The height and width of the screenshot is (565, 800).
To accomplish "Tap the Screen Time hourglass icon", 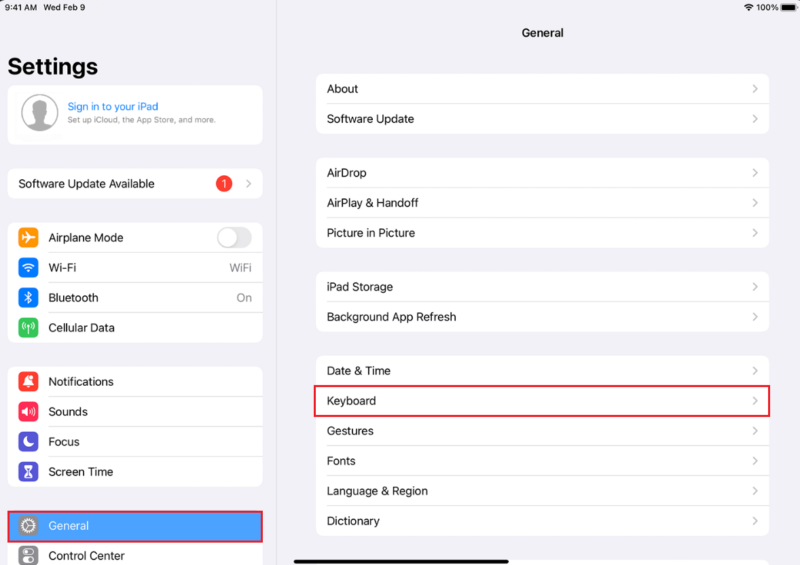I will [x=29, y=472].
